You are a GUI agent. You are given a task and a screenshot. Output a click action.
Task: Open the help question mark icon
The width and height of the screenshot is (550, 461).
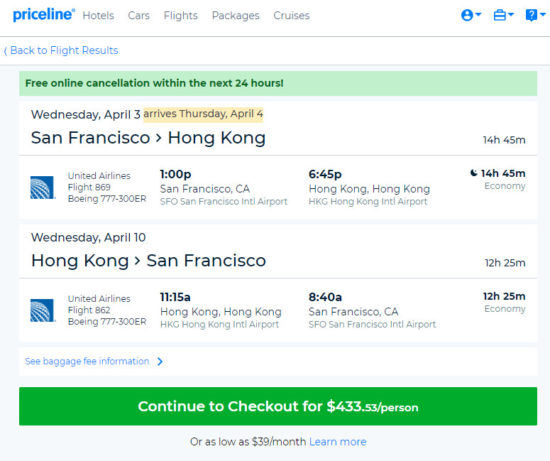531,15
